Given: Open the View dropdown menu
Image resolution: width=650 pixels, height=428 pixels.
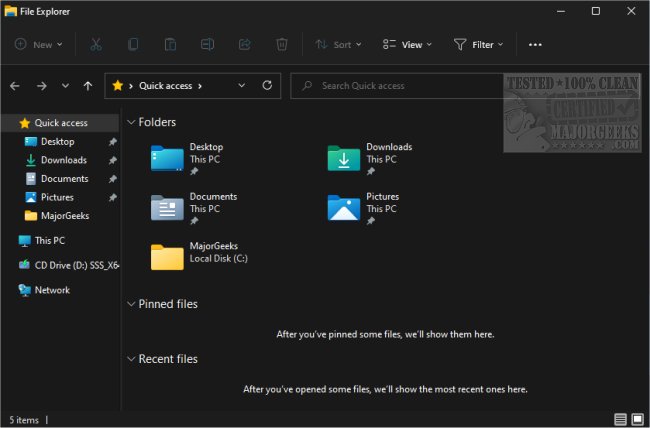Looking at the screenshot, I should click(407, 44).
